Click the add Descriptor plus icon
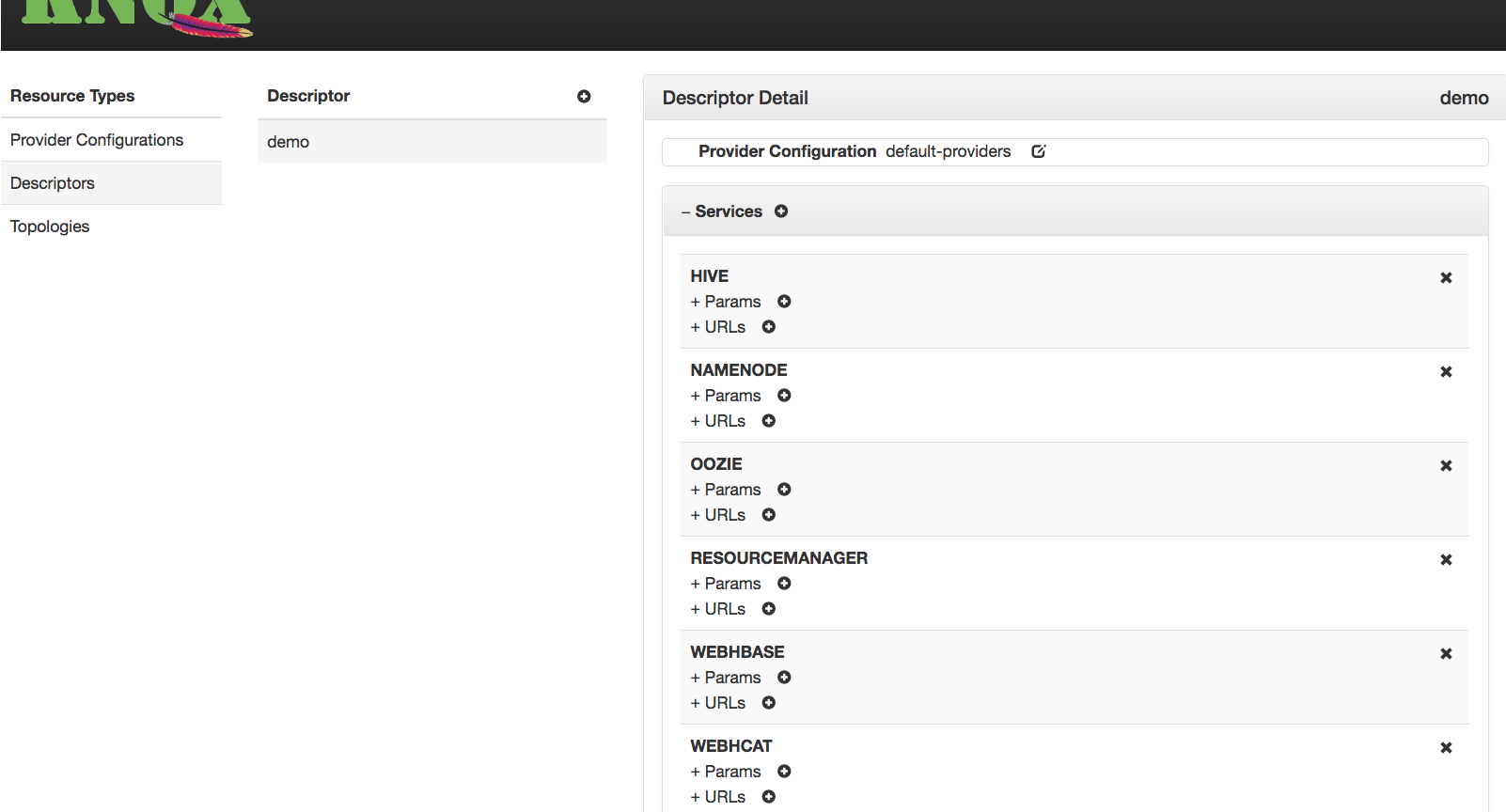 point(584,97)
